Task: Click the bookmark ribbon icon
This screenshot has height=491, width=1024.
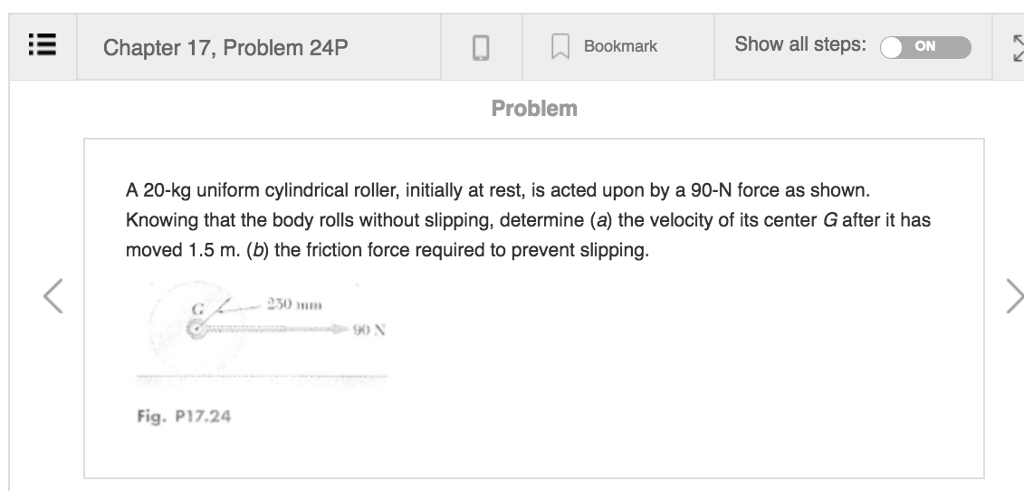Action: [x=560, y=47]
